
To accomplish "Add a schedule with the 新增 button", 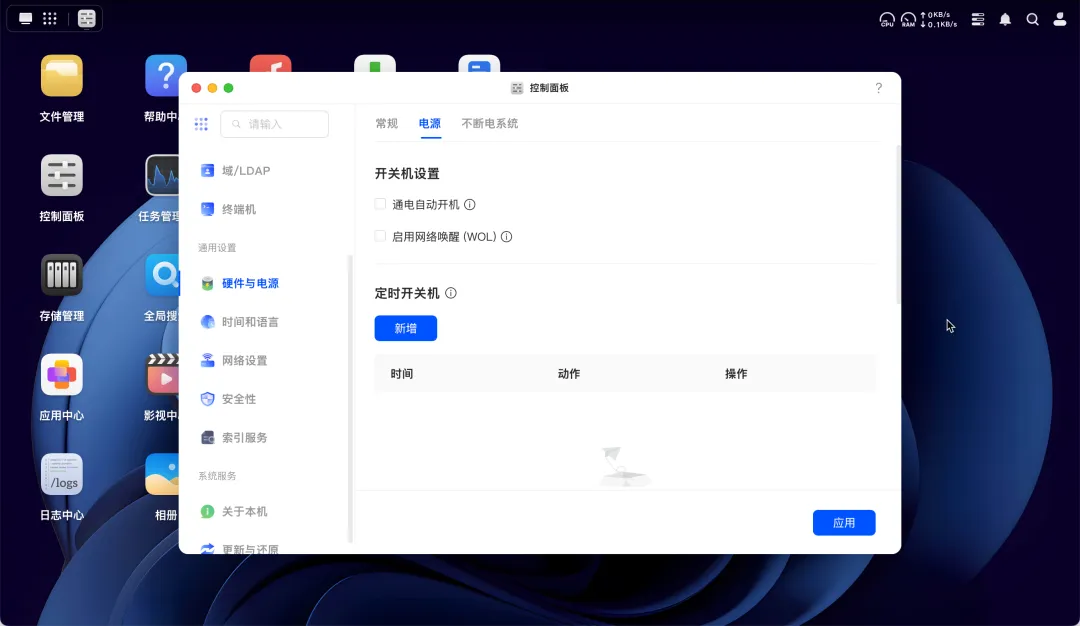I will 406,328.
